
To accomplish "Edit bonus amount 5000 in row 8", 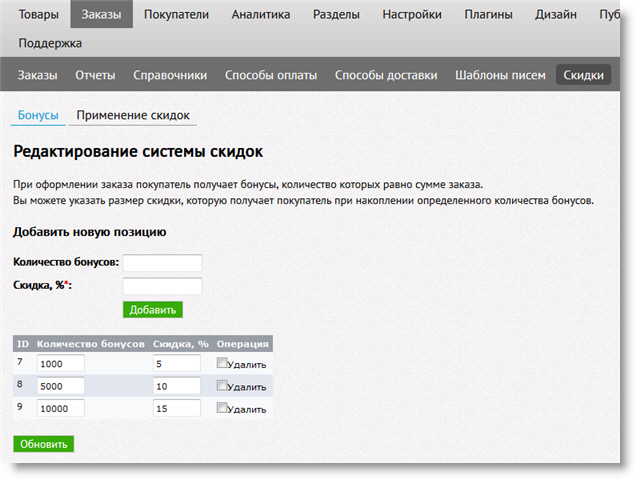I will coord(60,385).
